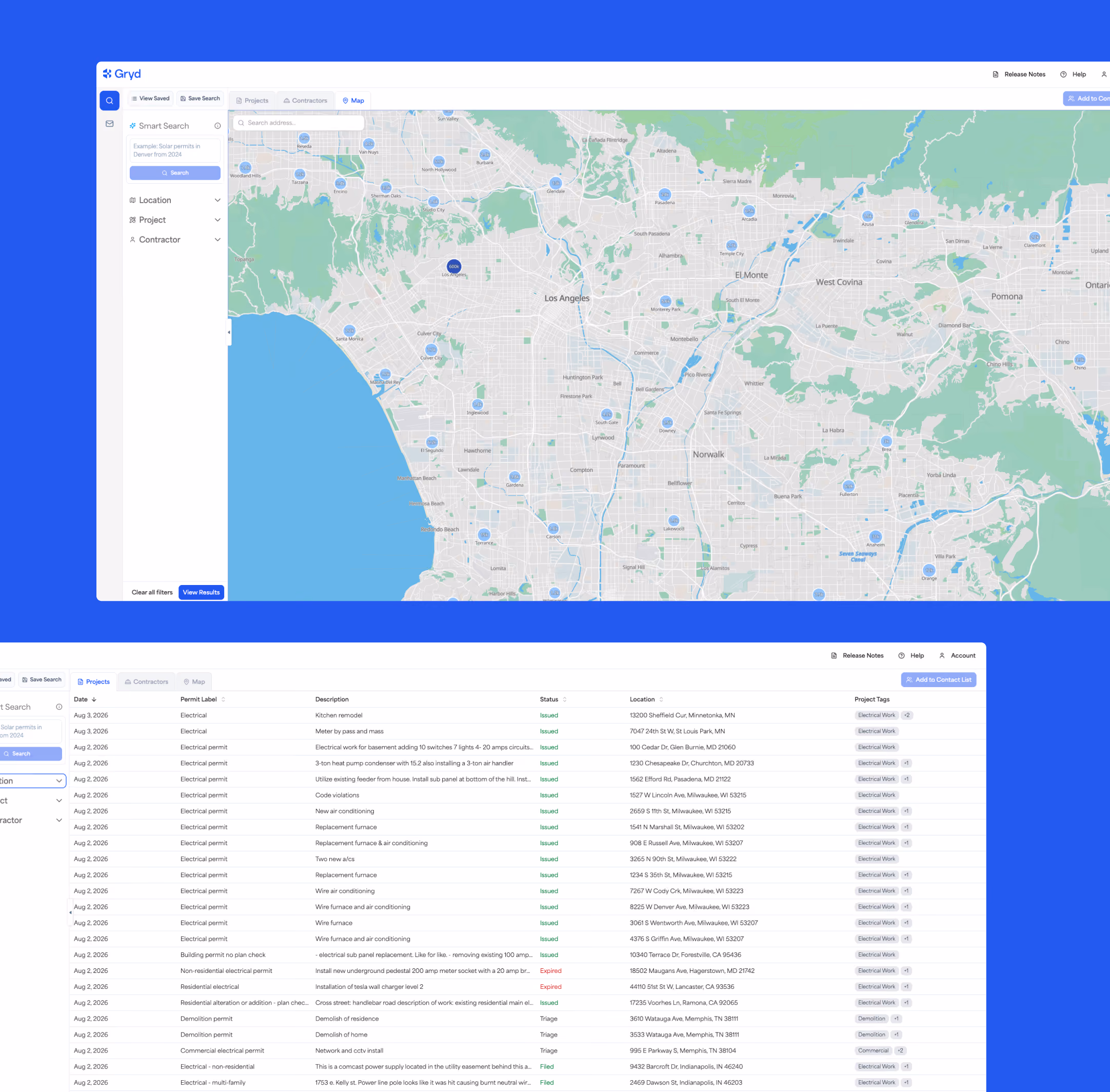Screen dimensions: 1110x1092
Task: Switch to the Contractors tab in the map window
Action: pos(305,101)
